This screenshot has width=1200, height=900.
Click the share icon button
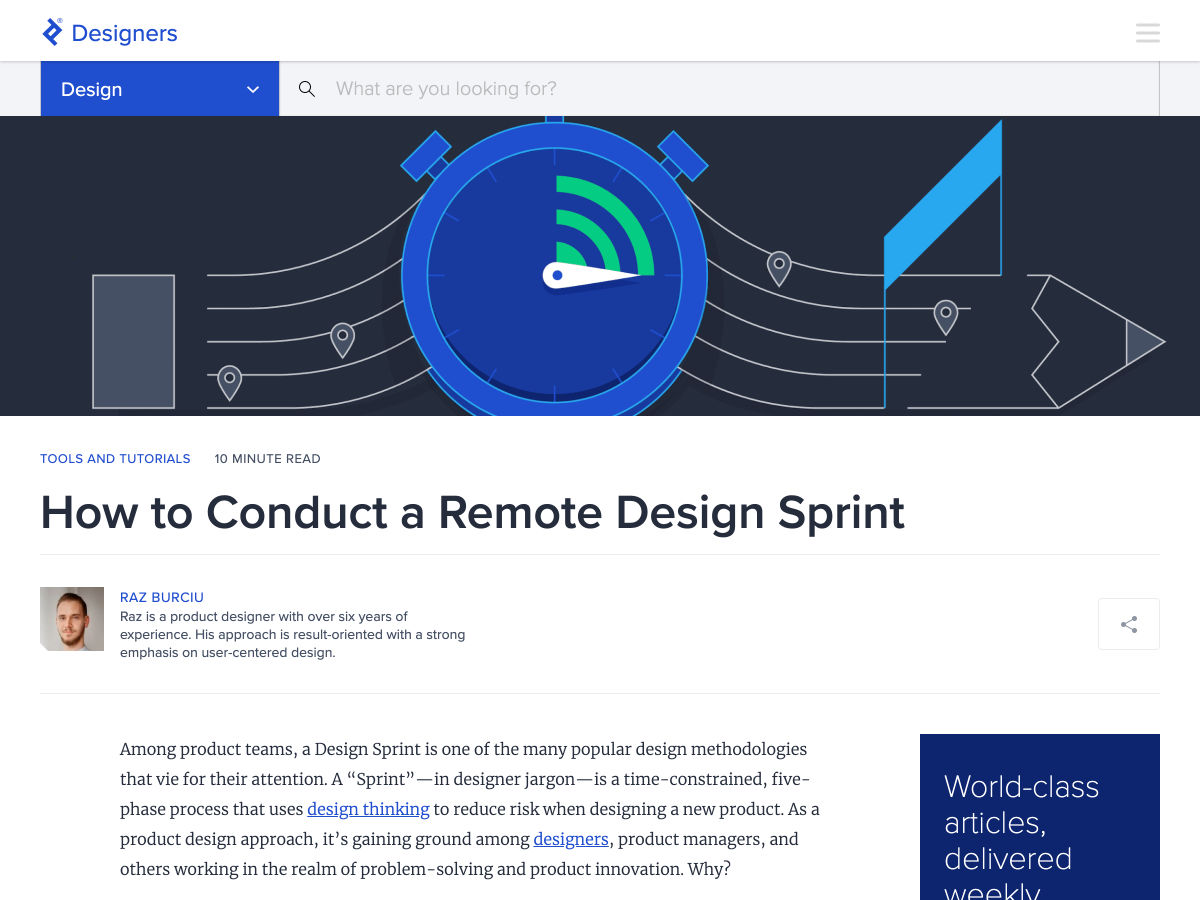coord(1129,624)
